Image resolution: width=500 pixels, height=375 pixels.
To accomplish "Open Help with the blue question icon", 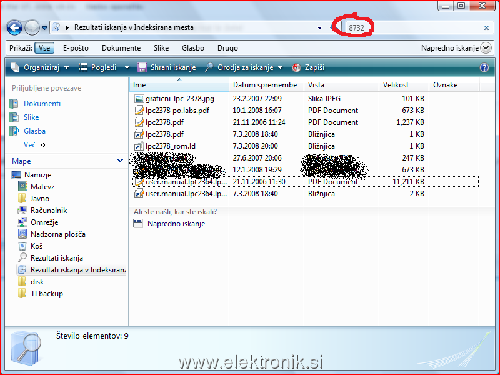I will point(484,68).
